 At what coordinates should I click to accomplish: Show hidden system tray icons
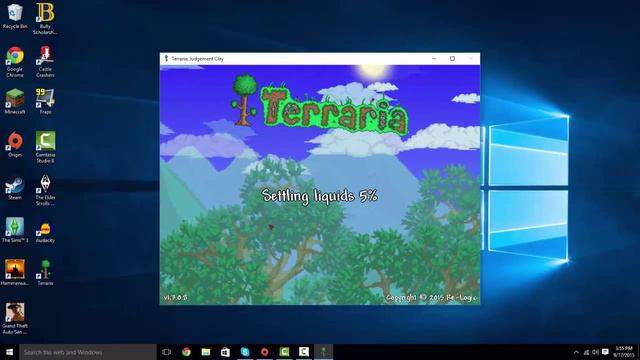click(576, 352)
